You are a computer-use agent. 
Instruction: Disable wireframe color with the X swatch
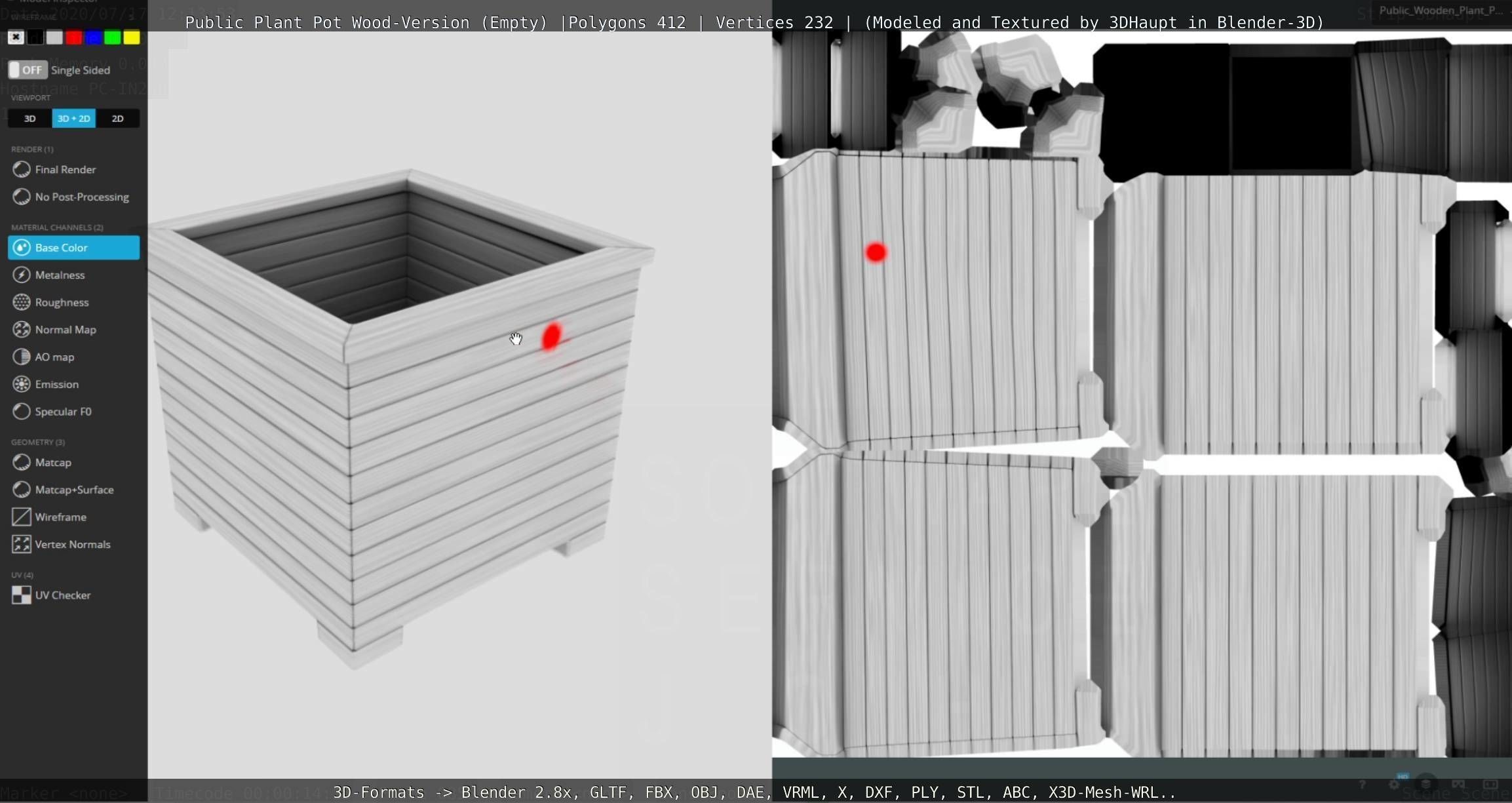(x=16, y=37)
